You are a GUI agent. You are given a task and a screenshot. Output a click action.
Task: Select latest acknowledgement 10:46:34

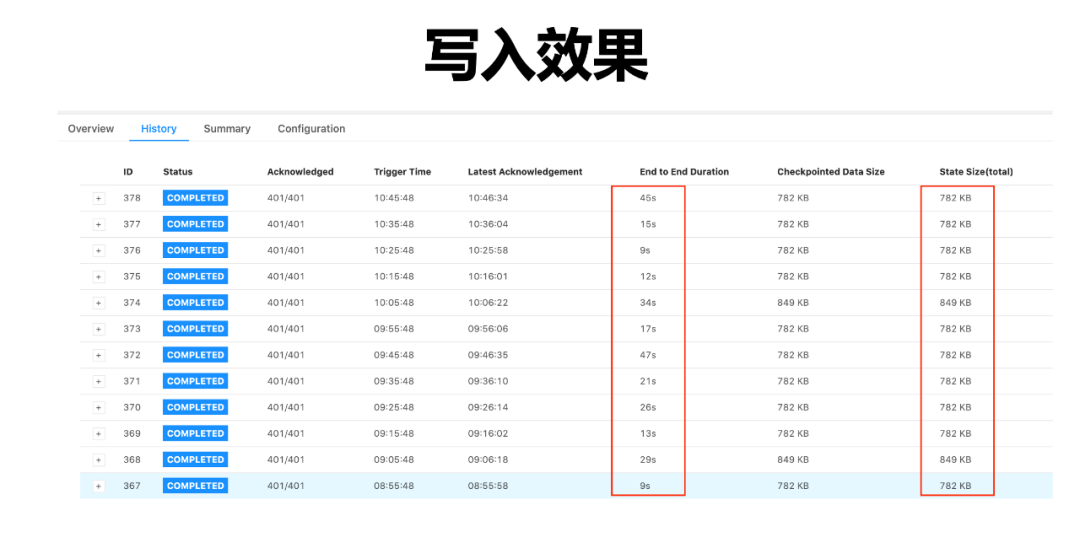point(488,198)
